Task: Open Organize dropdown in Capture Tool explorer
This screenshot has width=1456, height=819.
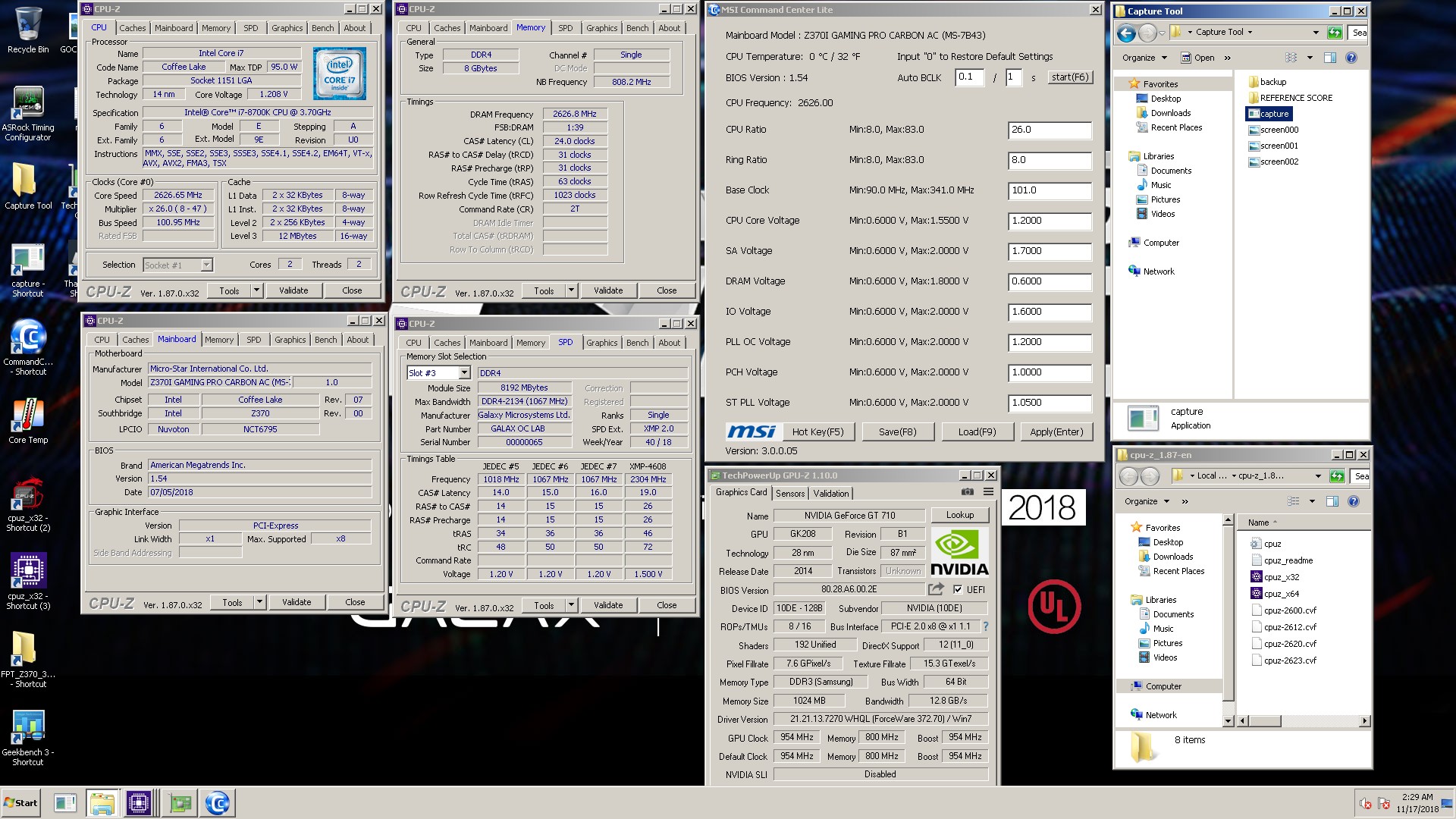Action: [1144, 58]
